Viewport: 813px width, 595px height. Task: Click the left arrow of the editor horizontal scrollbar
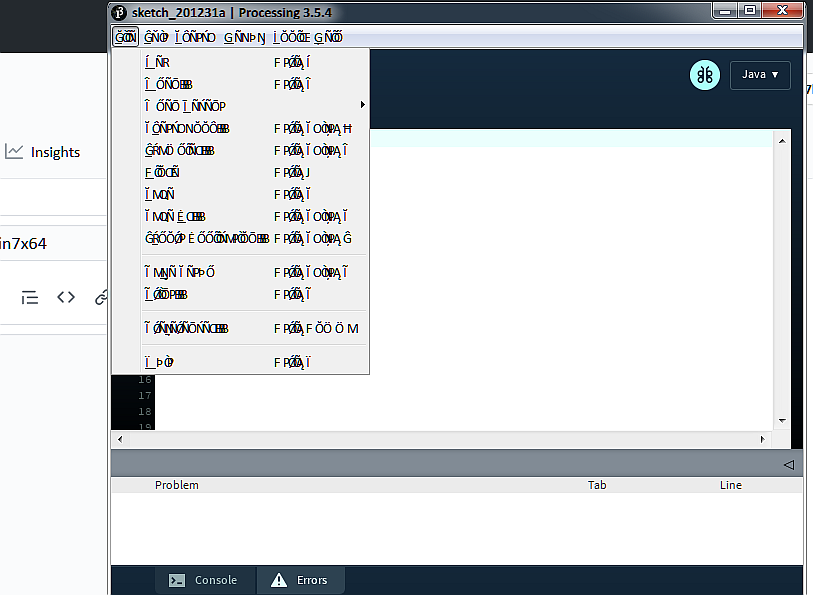(119, 438)
